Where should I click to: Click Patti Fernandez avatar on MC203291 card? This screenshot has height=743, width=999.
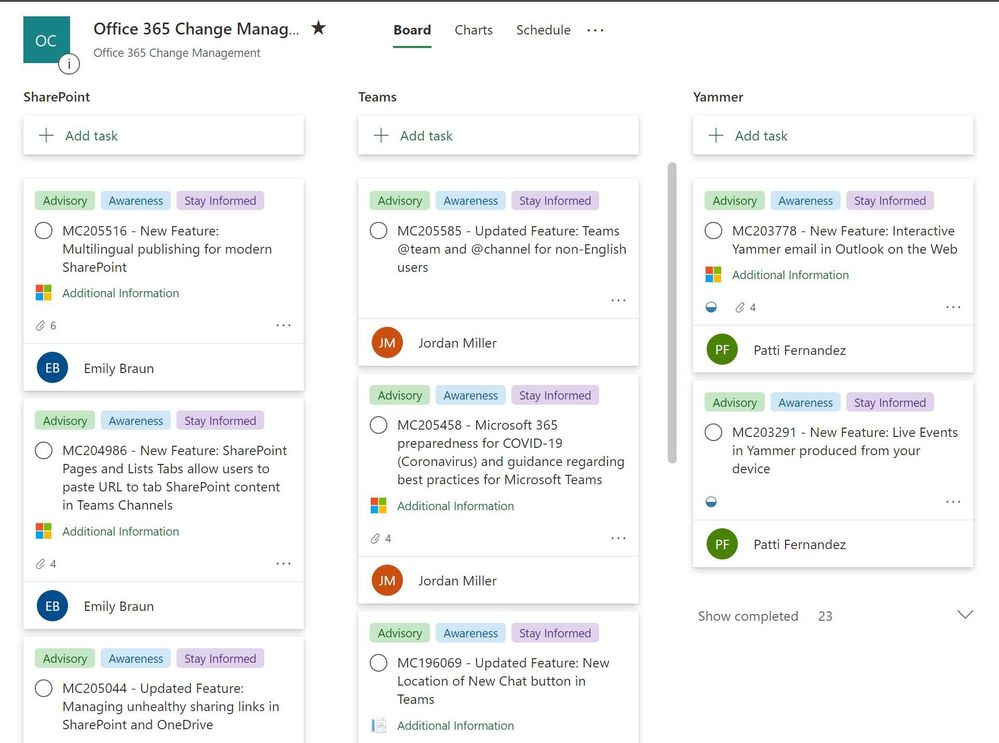coord(722,544)
